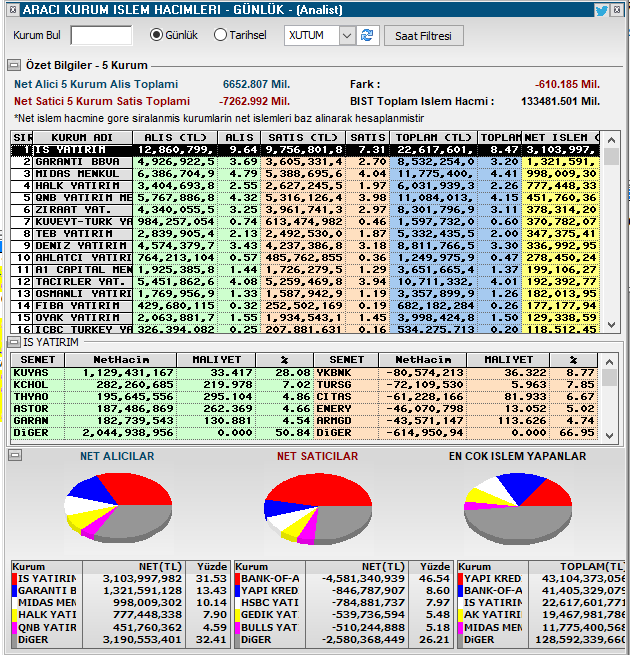Click NetHacim header in left stock table
This screenshot has width=630, height=655.
(121, 360)
